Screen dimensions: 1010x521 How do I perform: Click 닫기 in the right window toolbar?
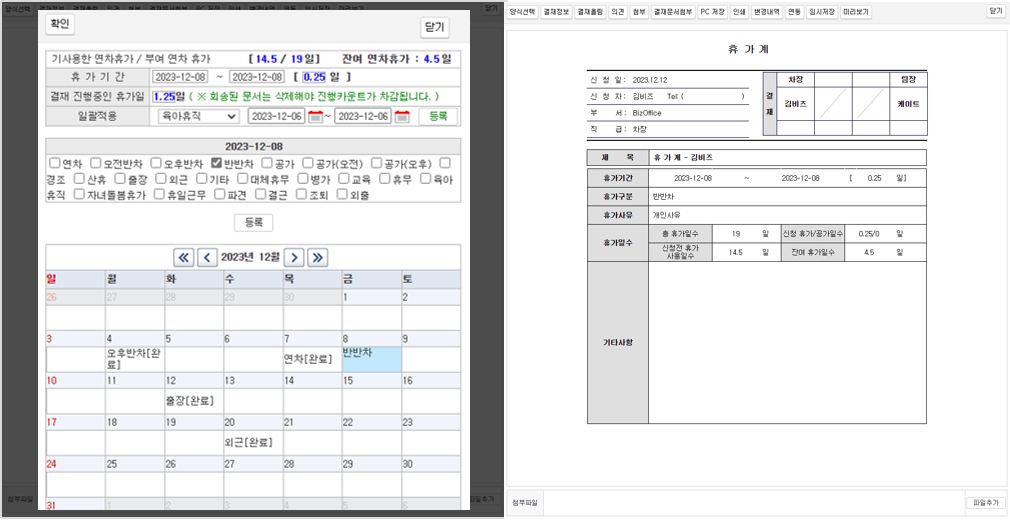(x=996, y=11)
